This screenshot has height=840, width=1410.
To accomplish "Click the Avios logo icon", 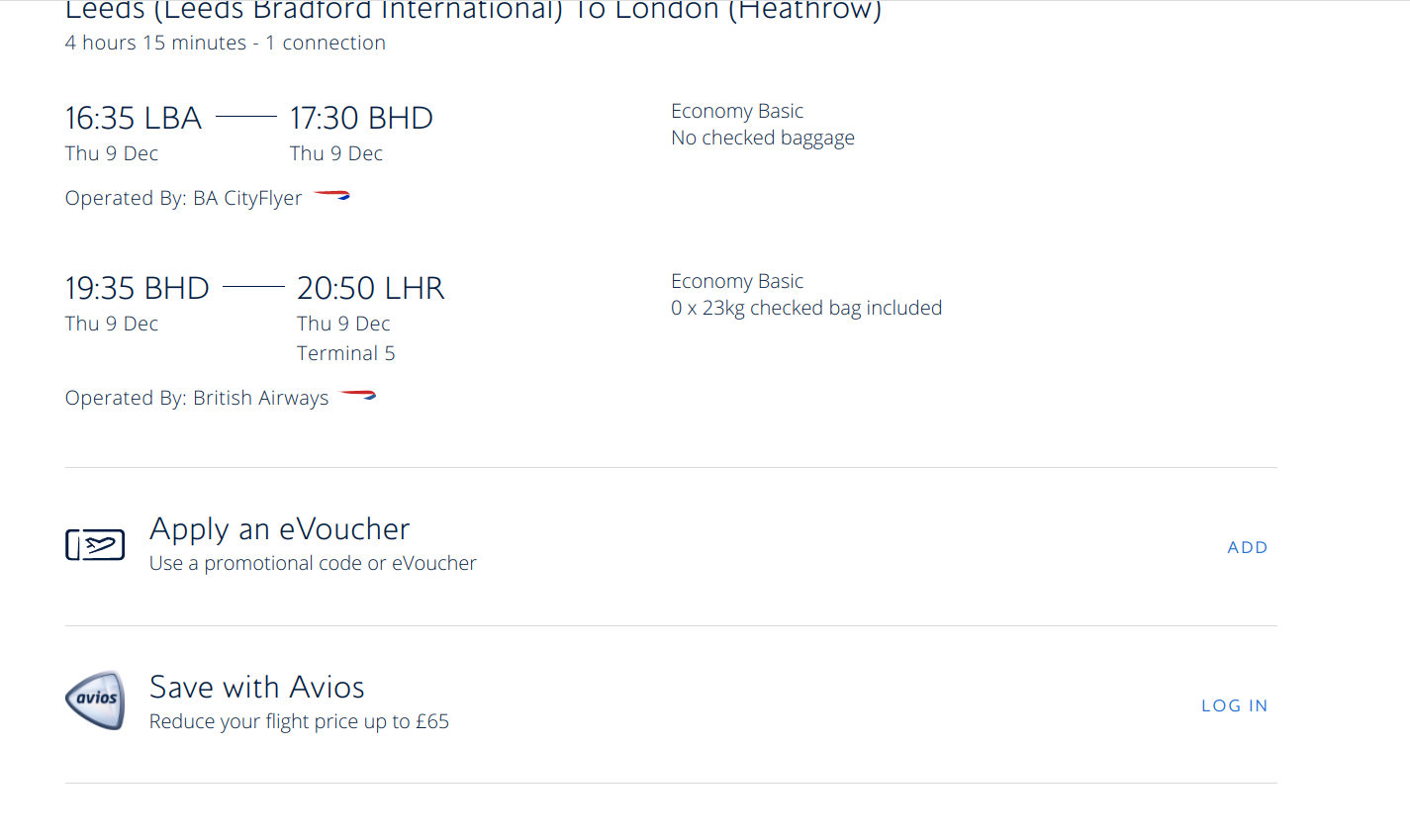I will tap(95, 700).
